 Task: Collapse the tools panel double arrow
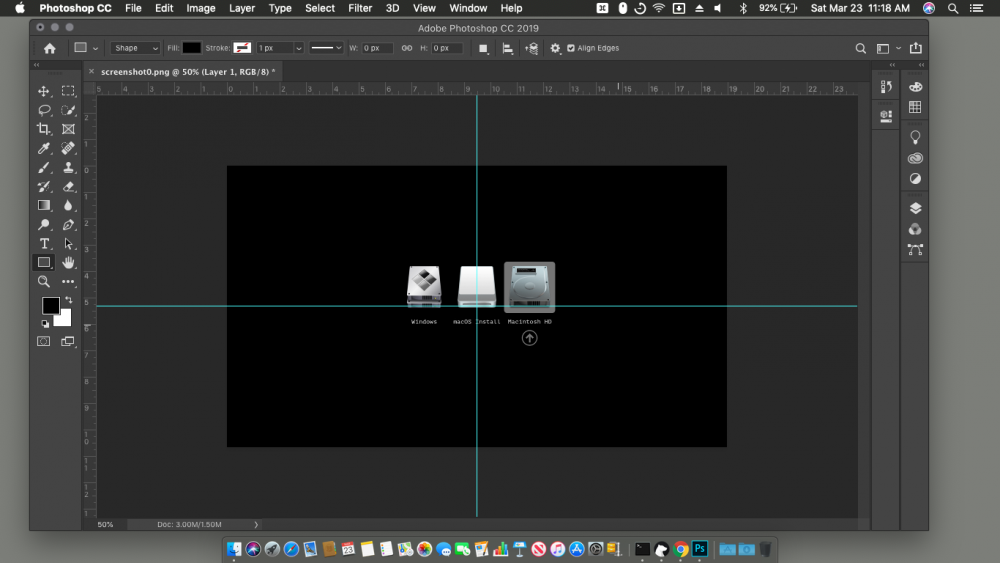click(x=36, y=65)
